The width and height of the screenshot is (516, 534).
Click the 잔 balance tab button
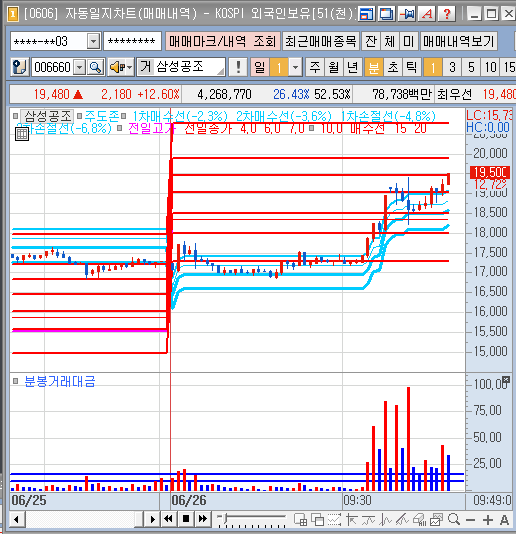(x=371, y=41)
